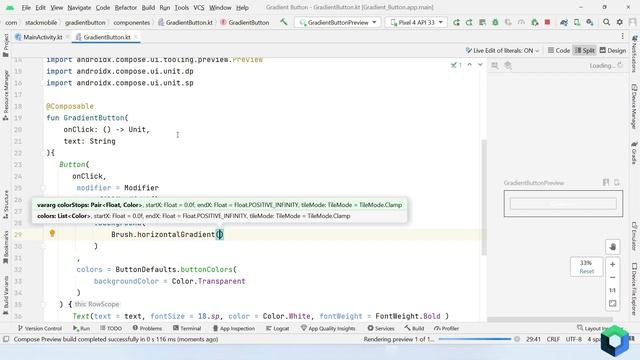This screenshot has width=640, height=360.
Task: Click the green Debug bug icon
Action: pos(495,22)
